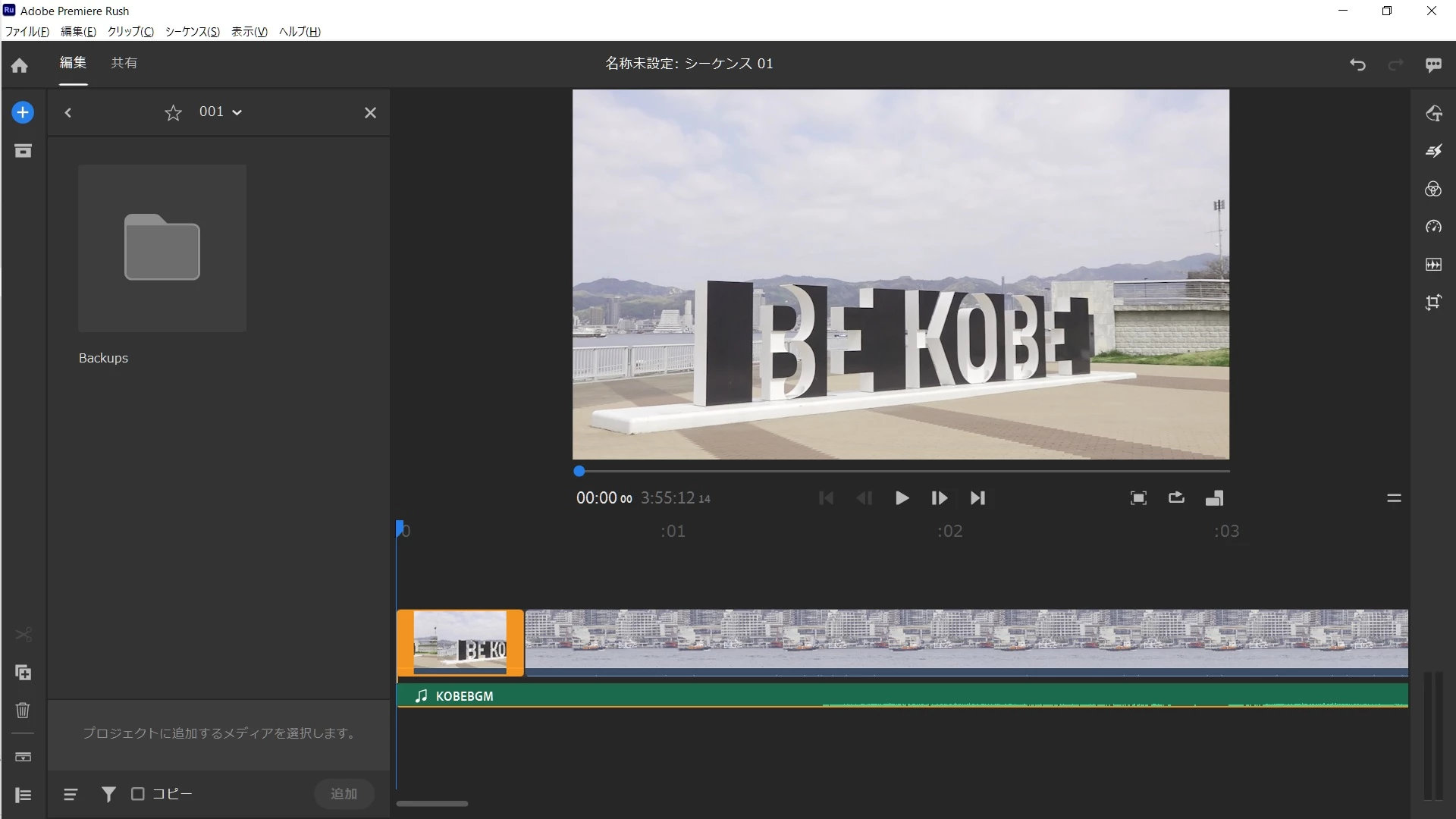
Task: Enable the コピー checkbox
Action: 138,794
